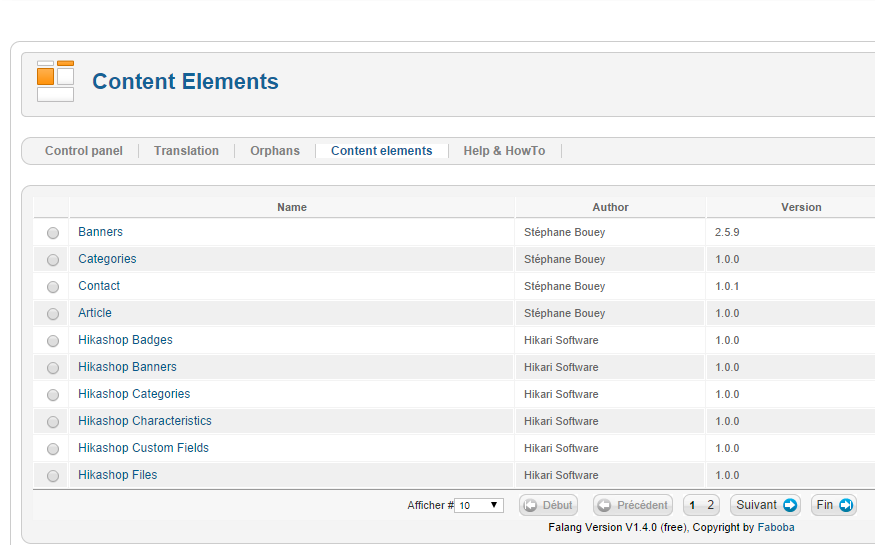
Task: Sort the table by Name column header
Action: (x=292, y=207)
